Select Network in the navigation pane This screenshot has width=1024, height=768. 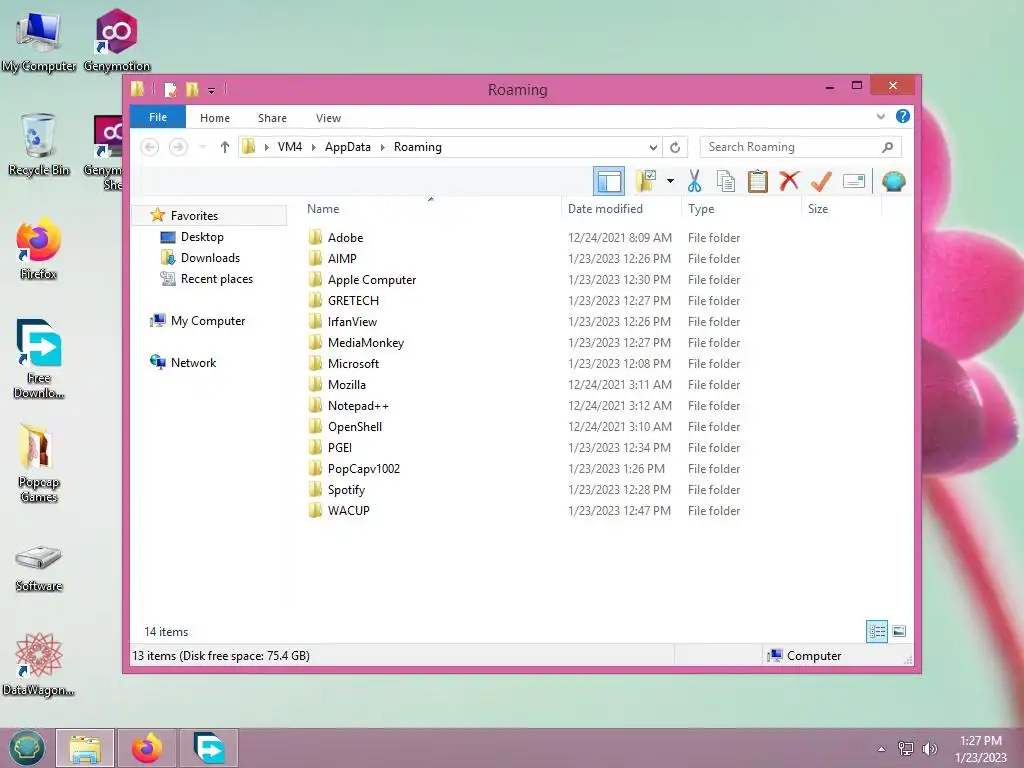[193, 362]
